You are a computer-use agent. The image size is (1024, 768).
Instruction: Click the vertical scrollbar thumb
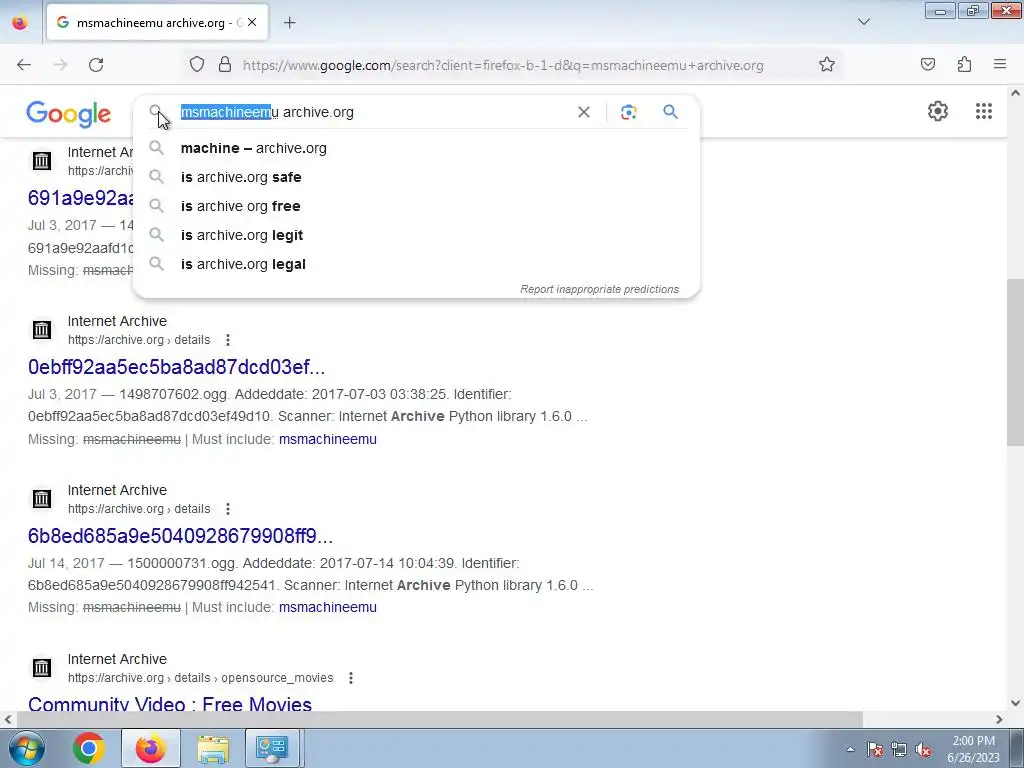(x=1015, y=362)
